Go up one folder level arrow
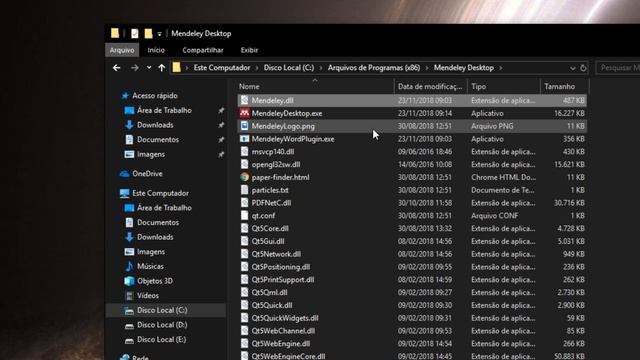The width and height of the screenshot is (640, 360). click(162, 68)
